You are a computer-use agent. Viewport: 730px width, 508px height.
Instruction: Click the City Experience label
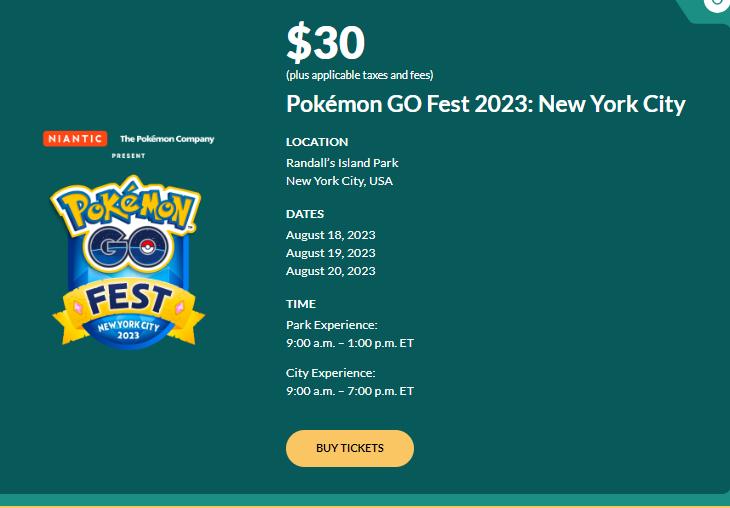click(330, 373)
